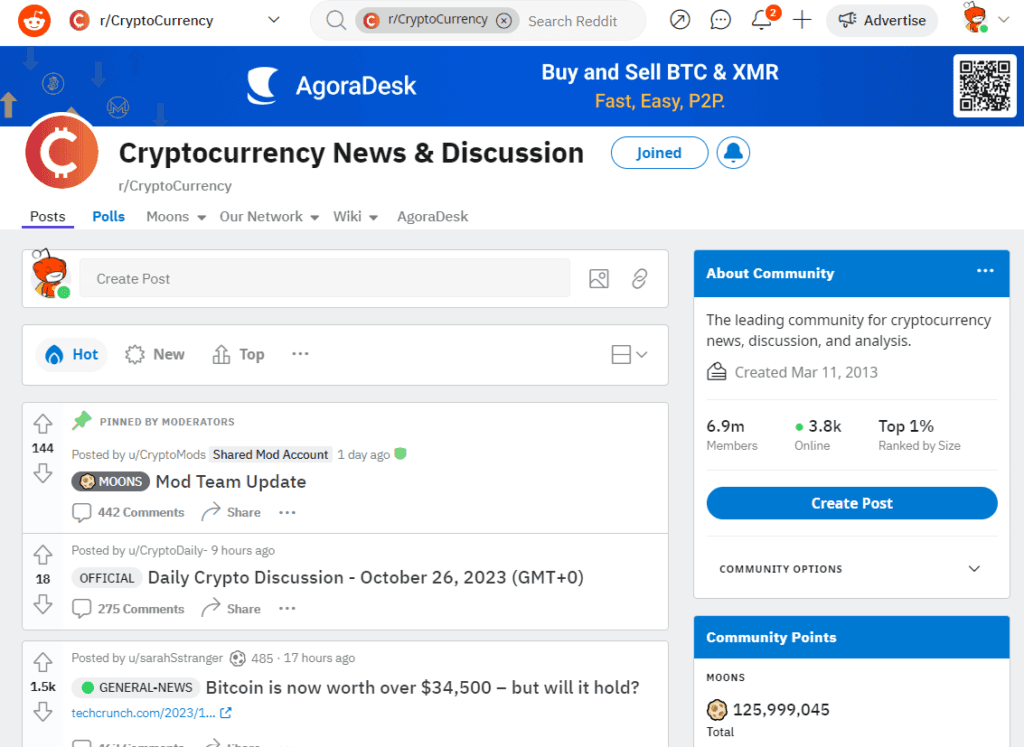Click inside the Search Reddit field
This screenshot has height=747, width=1024.
(573, 22)
